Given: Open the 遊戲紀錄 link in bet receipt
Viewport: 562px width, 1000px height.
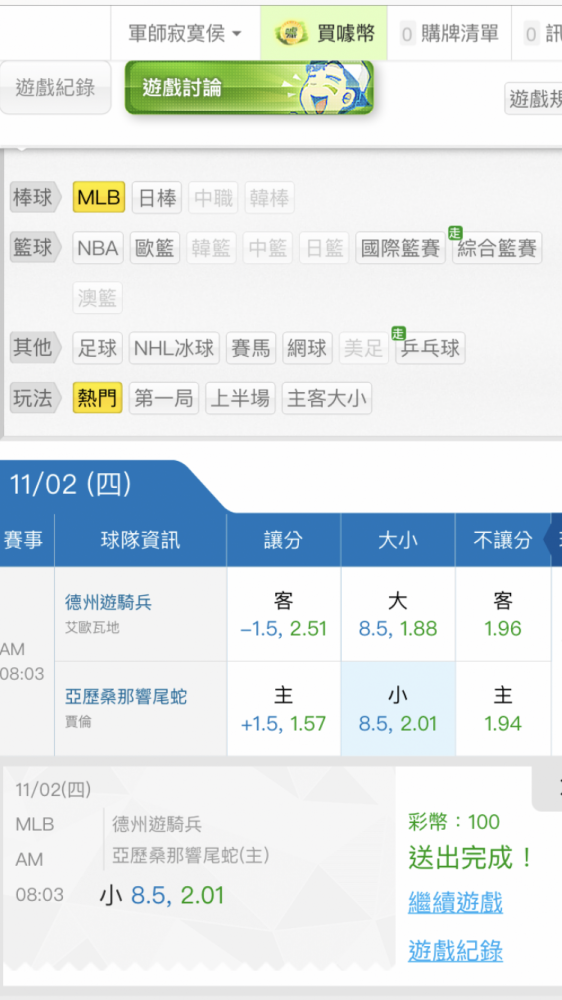Looking at the screenshot, I should [x=455, y=952].
